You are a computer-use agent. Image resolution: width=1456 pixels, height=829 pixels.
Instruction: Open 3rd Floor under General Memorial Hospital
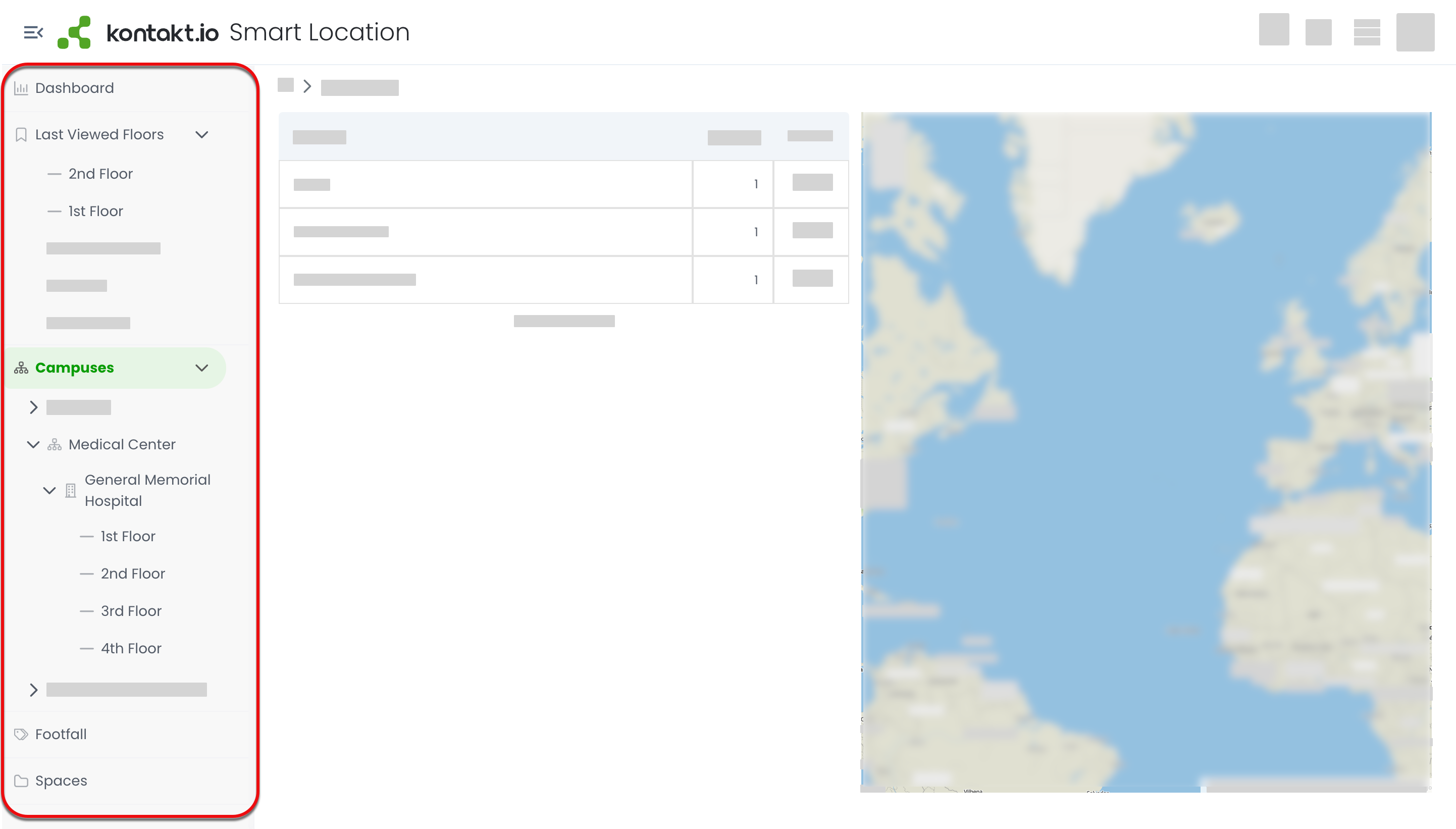(131, 611)
